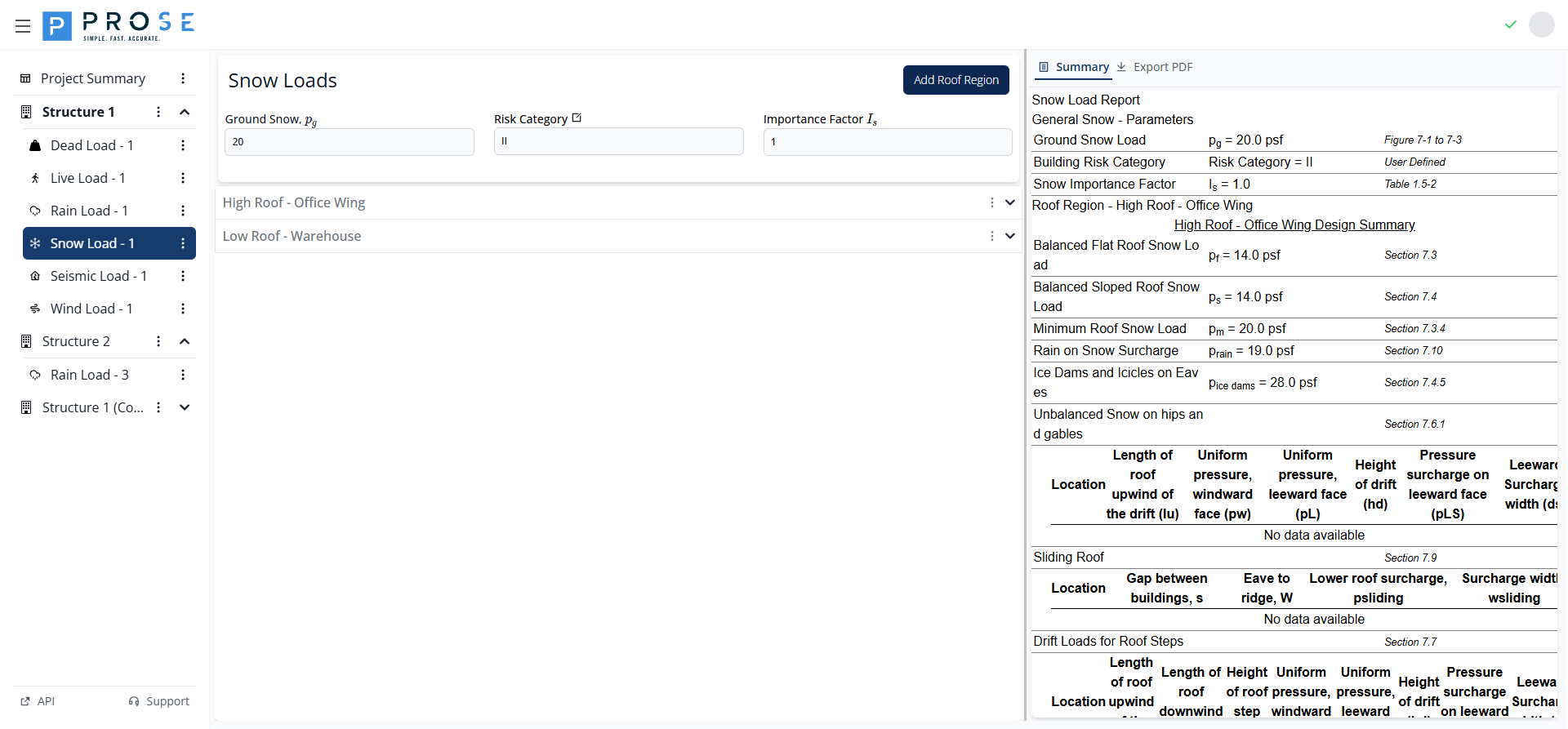Open the hamburger navigation menu
Image resolution: width=1568 pixels, height=729 pixels.
click(x=23, y=26)
